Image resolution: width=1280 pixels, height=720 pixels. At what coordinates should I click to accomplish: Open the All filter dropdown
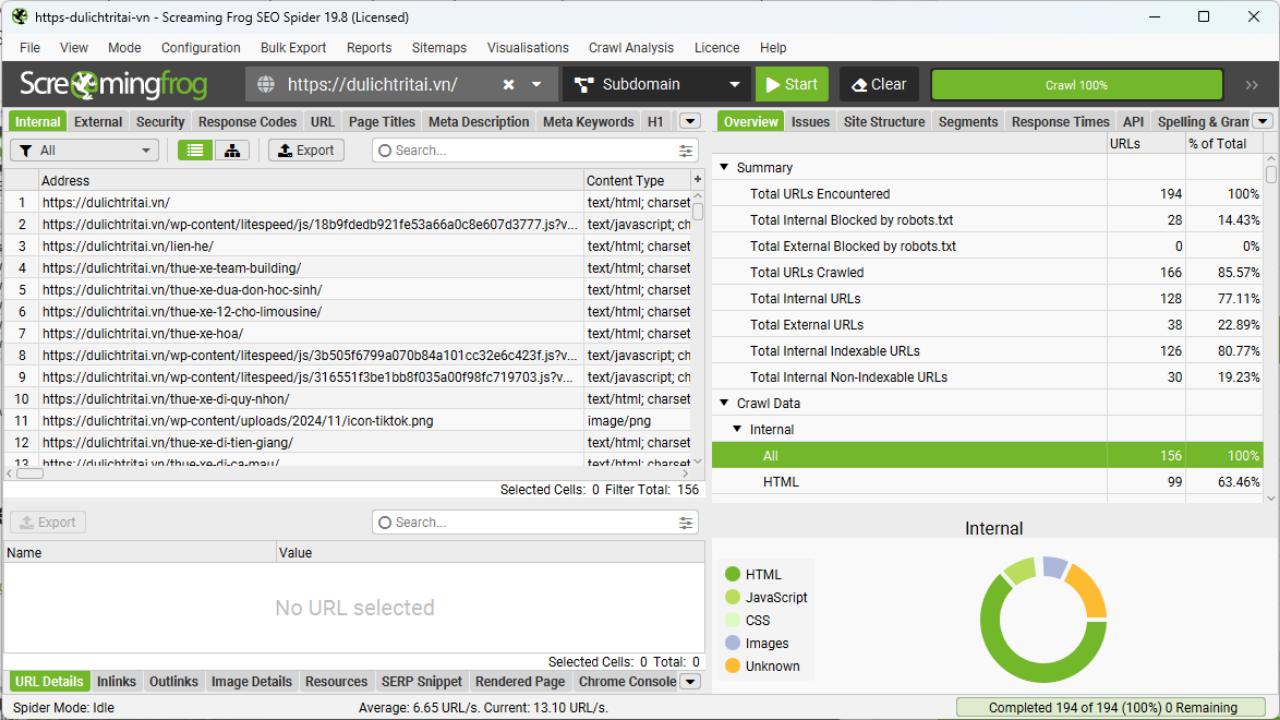pos(84,149)
